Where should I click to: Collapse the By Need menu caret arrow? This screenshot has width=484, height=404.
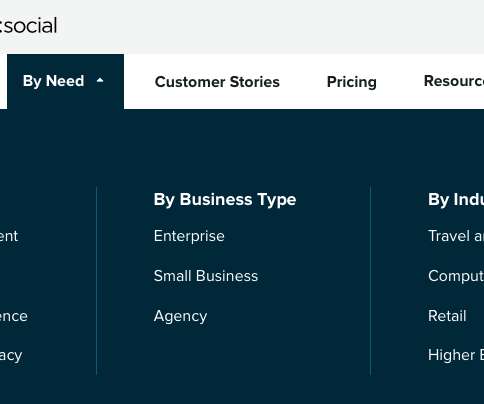pyautogui.click(x=100, y=80)
